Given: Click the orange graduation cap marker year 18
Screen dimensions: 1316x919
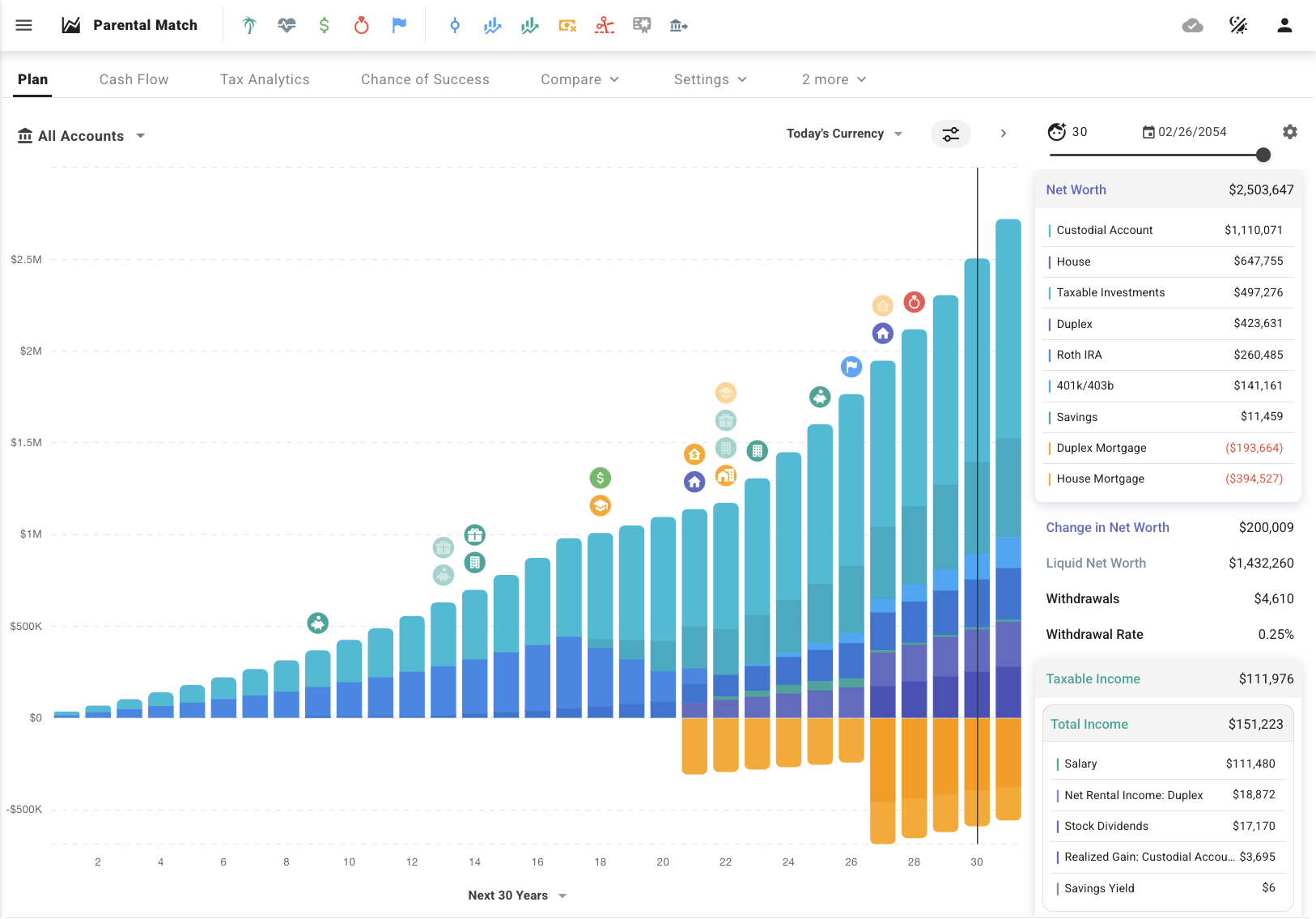Looking at the screenshot, I should point(600,506).
